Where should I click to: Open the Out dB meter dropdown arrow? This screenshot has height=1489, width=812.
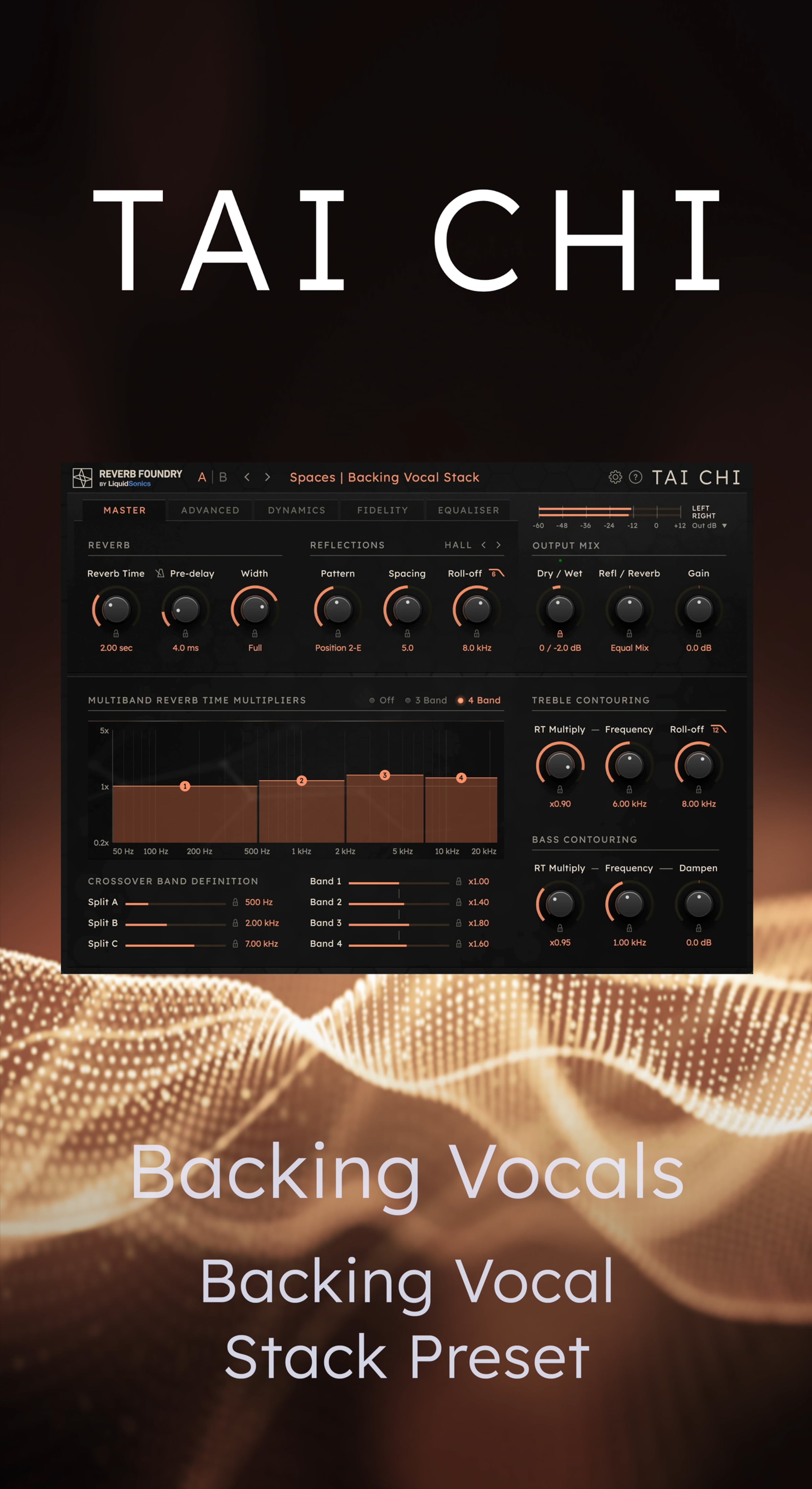tap(724, 526)
